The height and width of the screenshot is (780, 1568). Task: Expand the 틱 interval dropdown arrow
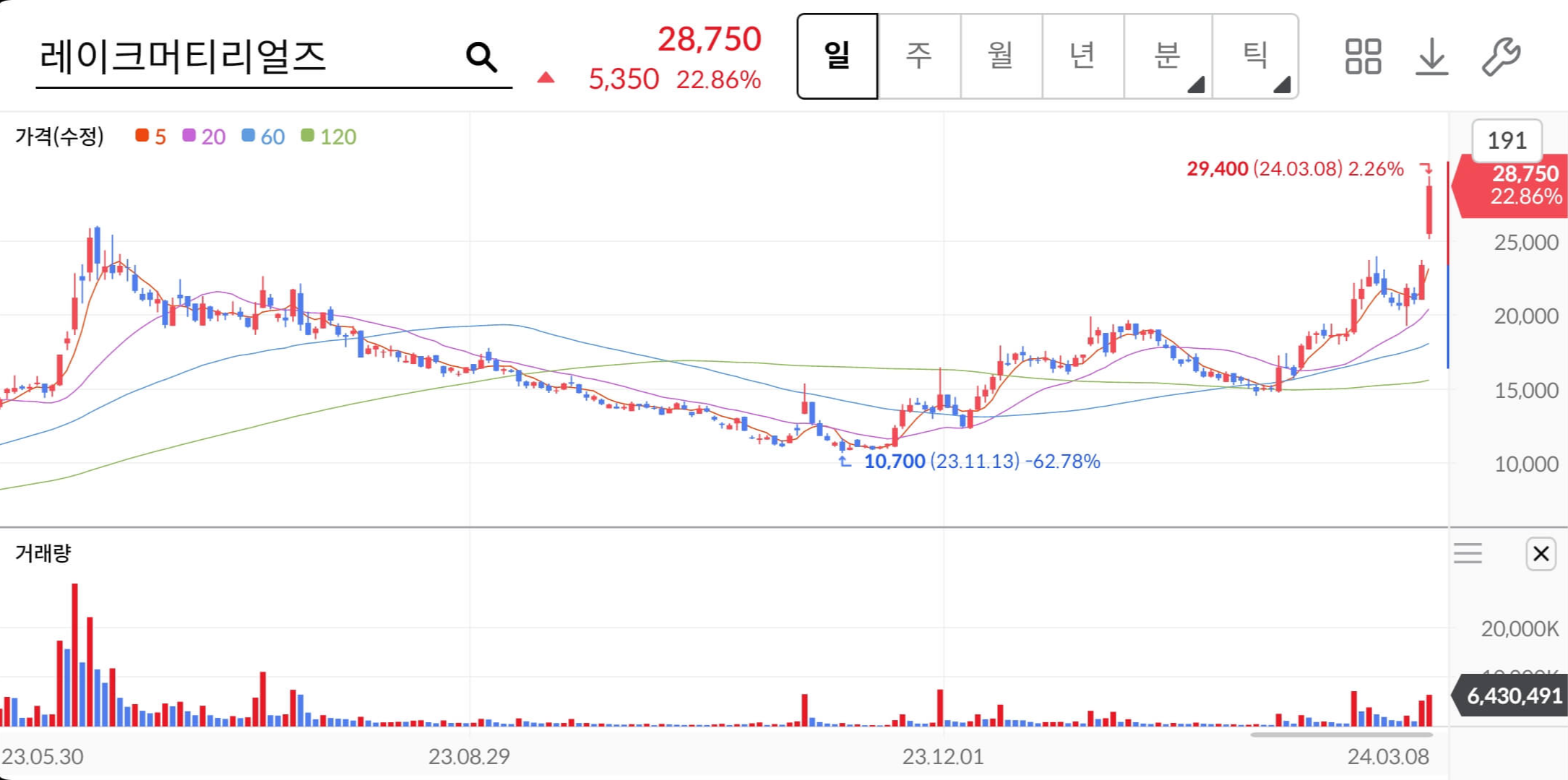[x=1284, y=84]
